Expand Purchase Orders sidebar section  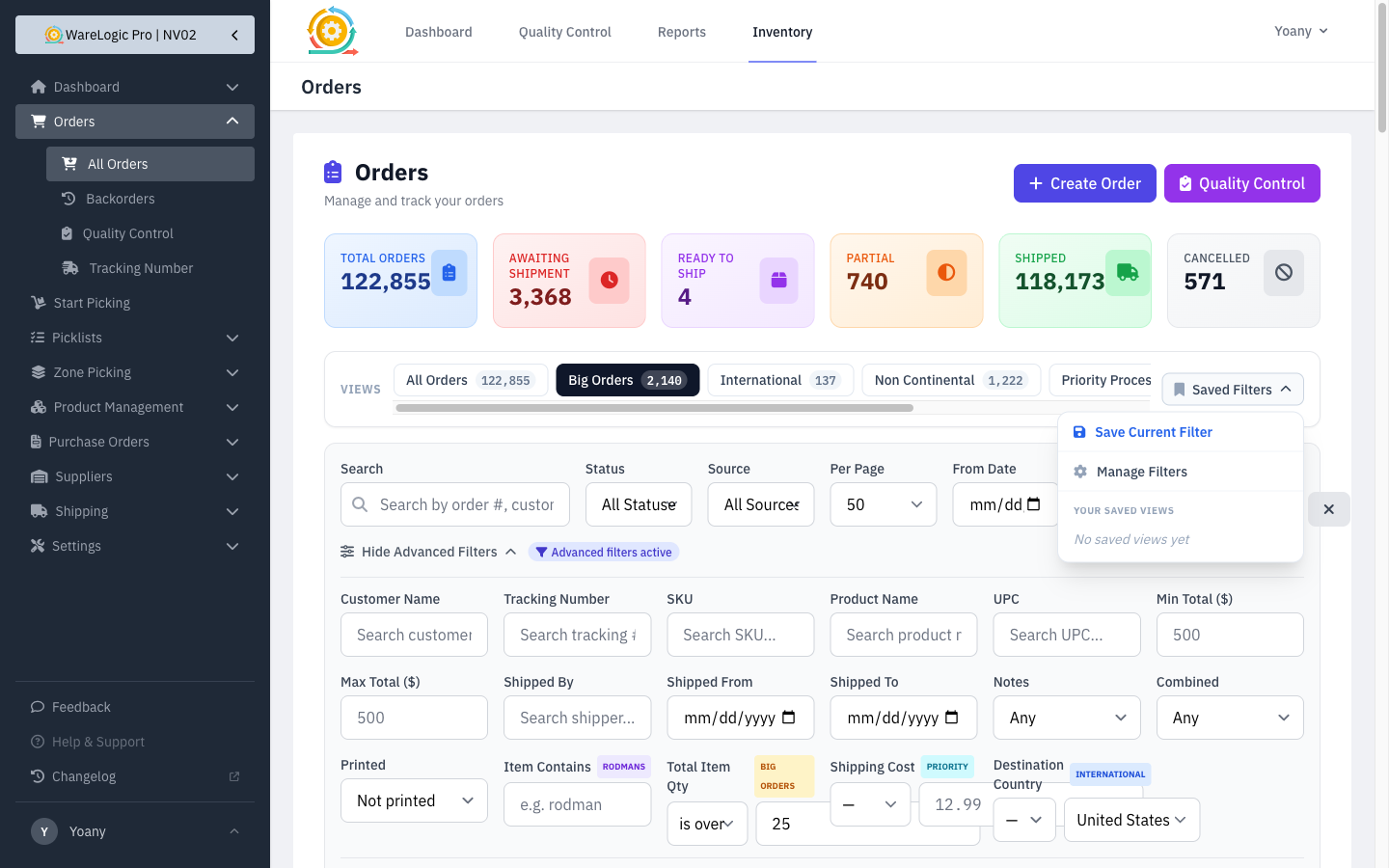click(x=135, y=442)
